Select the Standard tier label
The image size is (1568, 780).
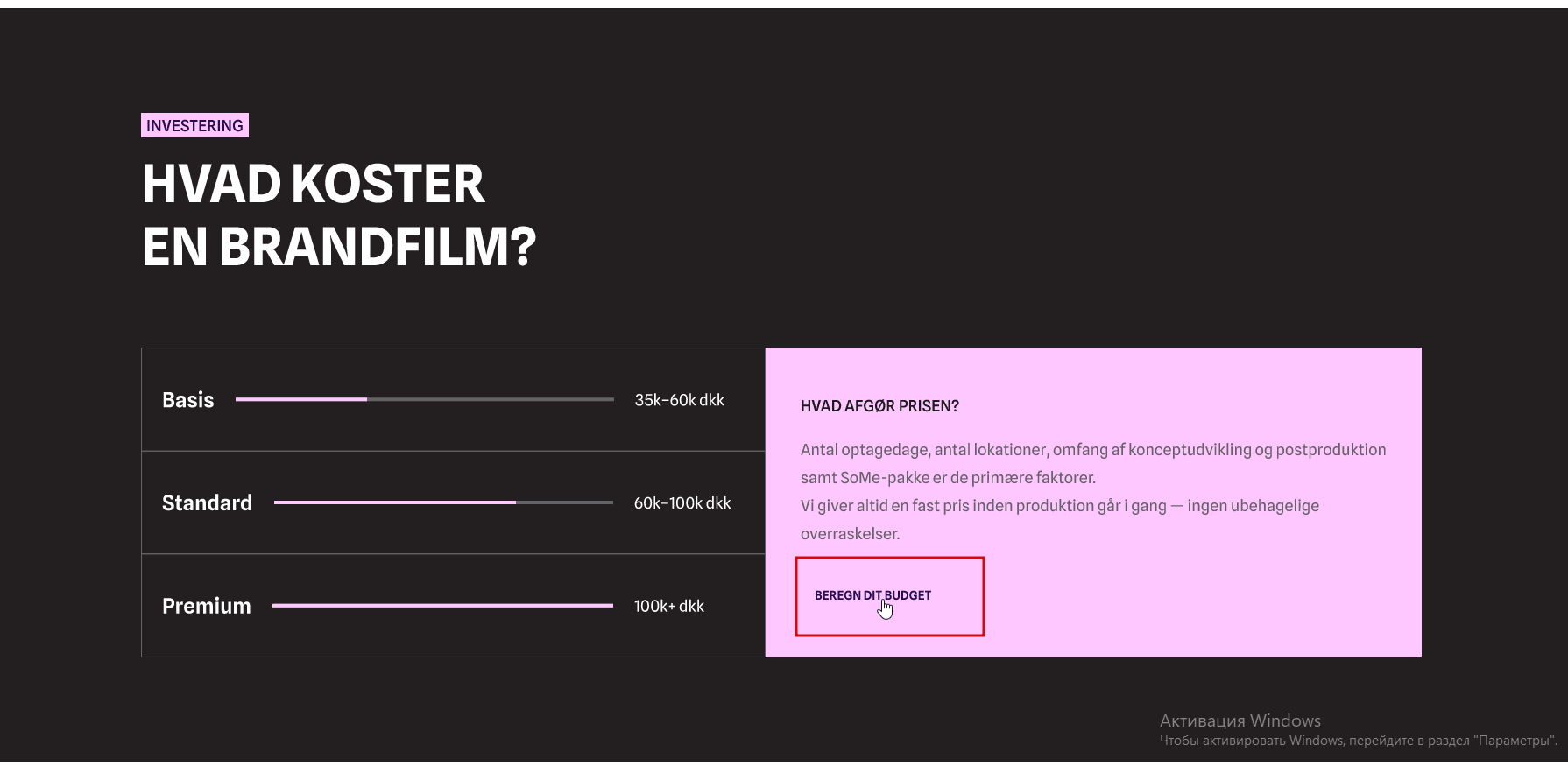pyautogui.click(x=207, y=503)
